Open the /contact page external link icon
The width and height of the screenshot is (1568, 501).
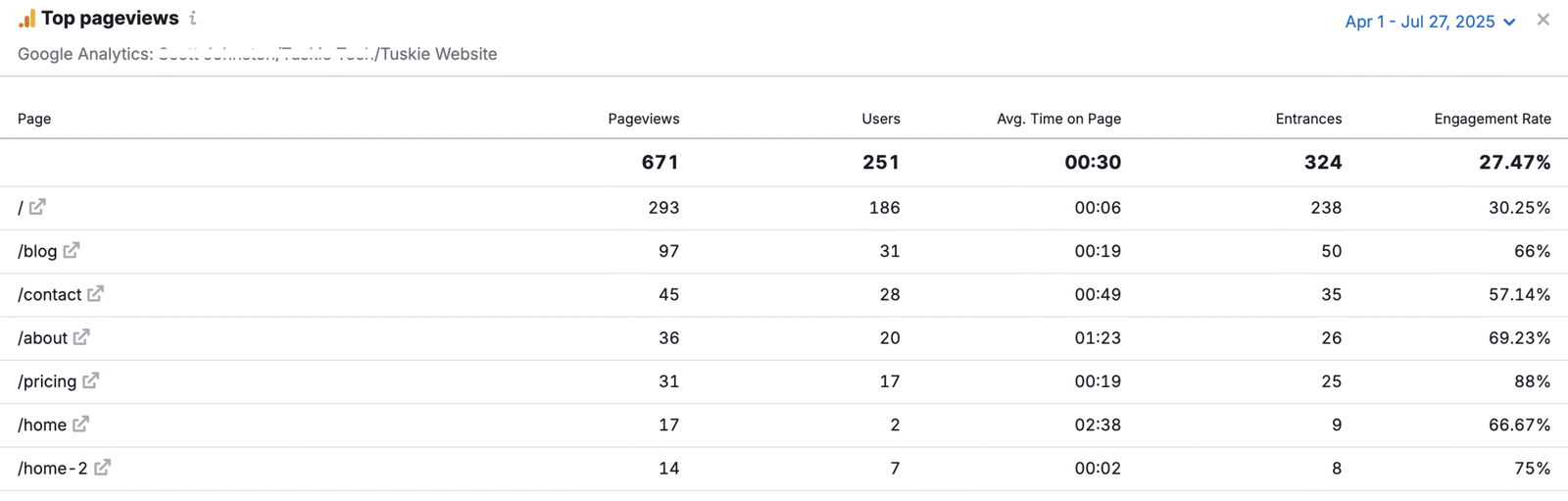95,293
